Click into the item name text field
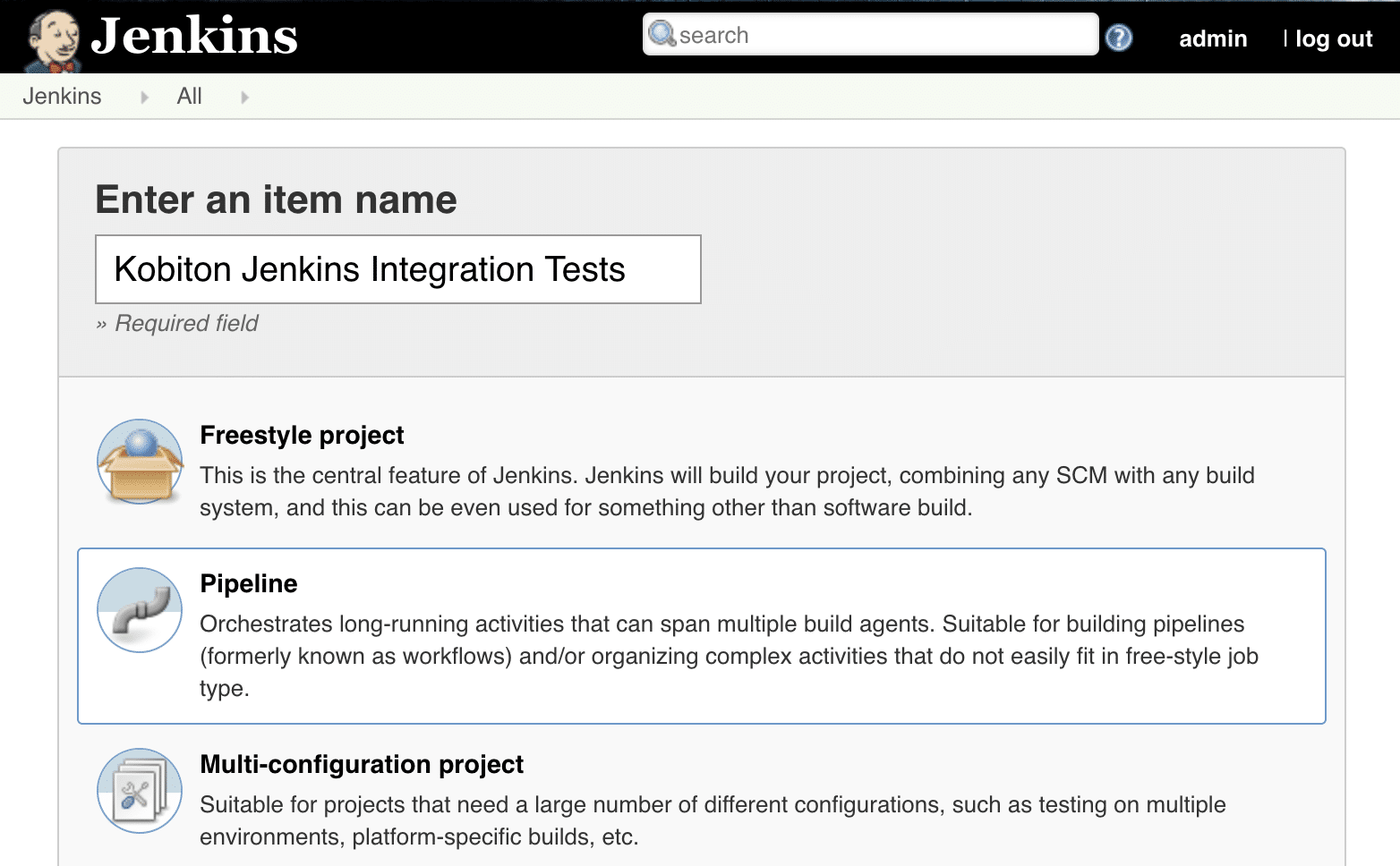The width and height of the screenshot is (1400, 866). tap(398, 269)
